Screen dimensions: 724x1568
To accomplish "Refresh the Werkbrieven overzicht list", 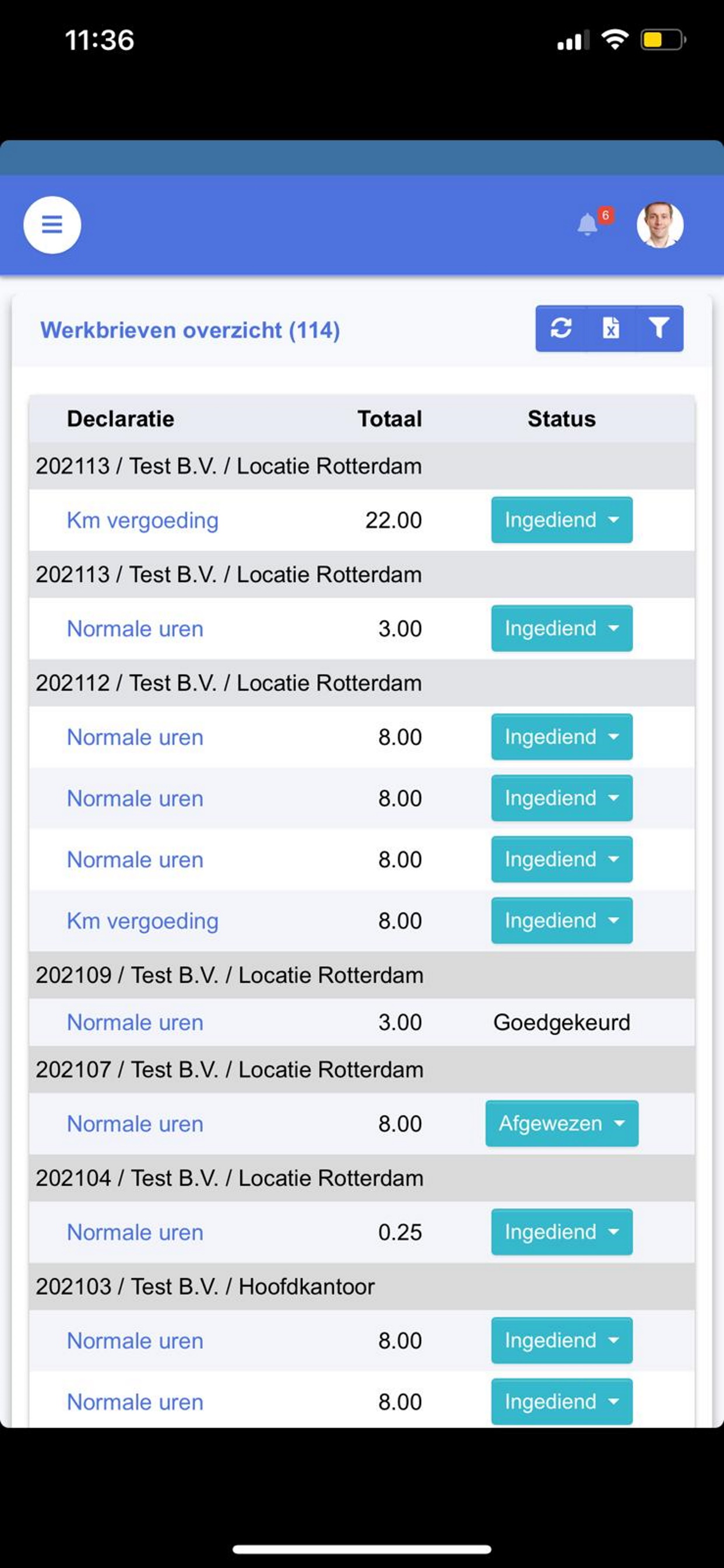I will point(561,328).
